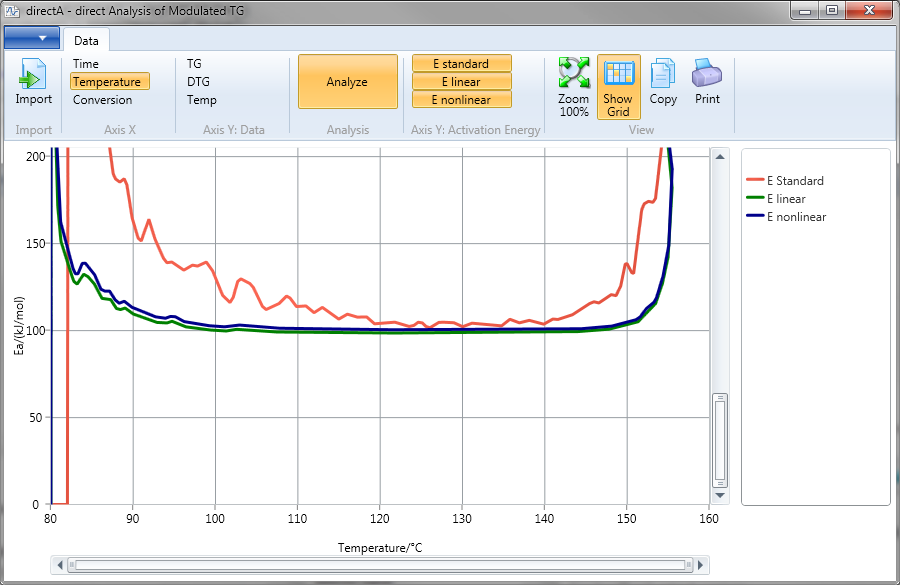Image resolution: width=900 pixels, height=585 pixels.
Task: Click the E linear legend entry
Action: click(775, 199)
